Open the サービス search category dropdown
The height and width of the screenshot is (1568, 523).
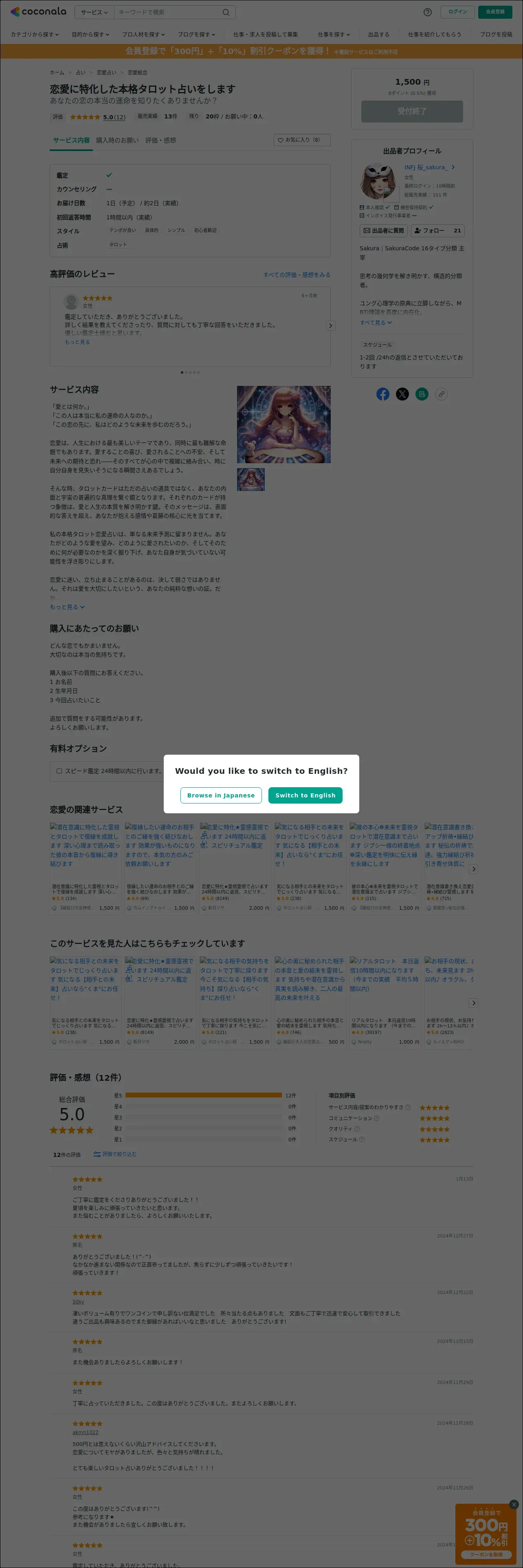click(94, 12)
